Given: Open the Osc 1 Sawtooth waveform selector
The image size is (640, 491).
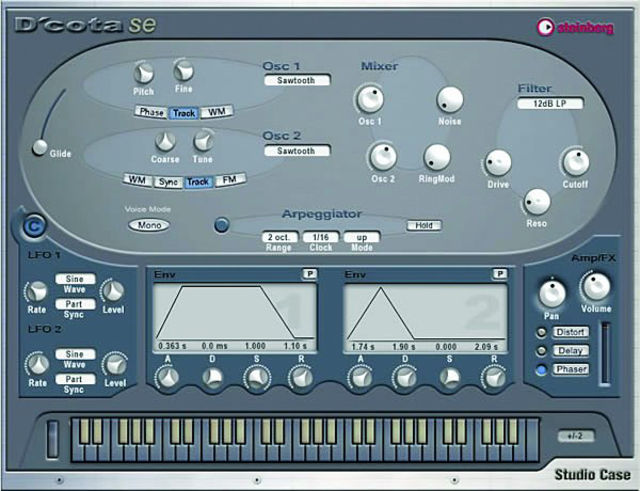Looking at the screenshot, I should [297, 80].
